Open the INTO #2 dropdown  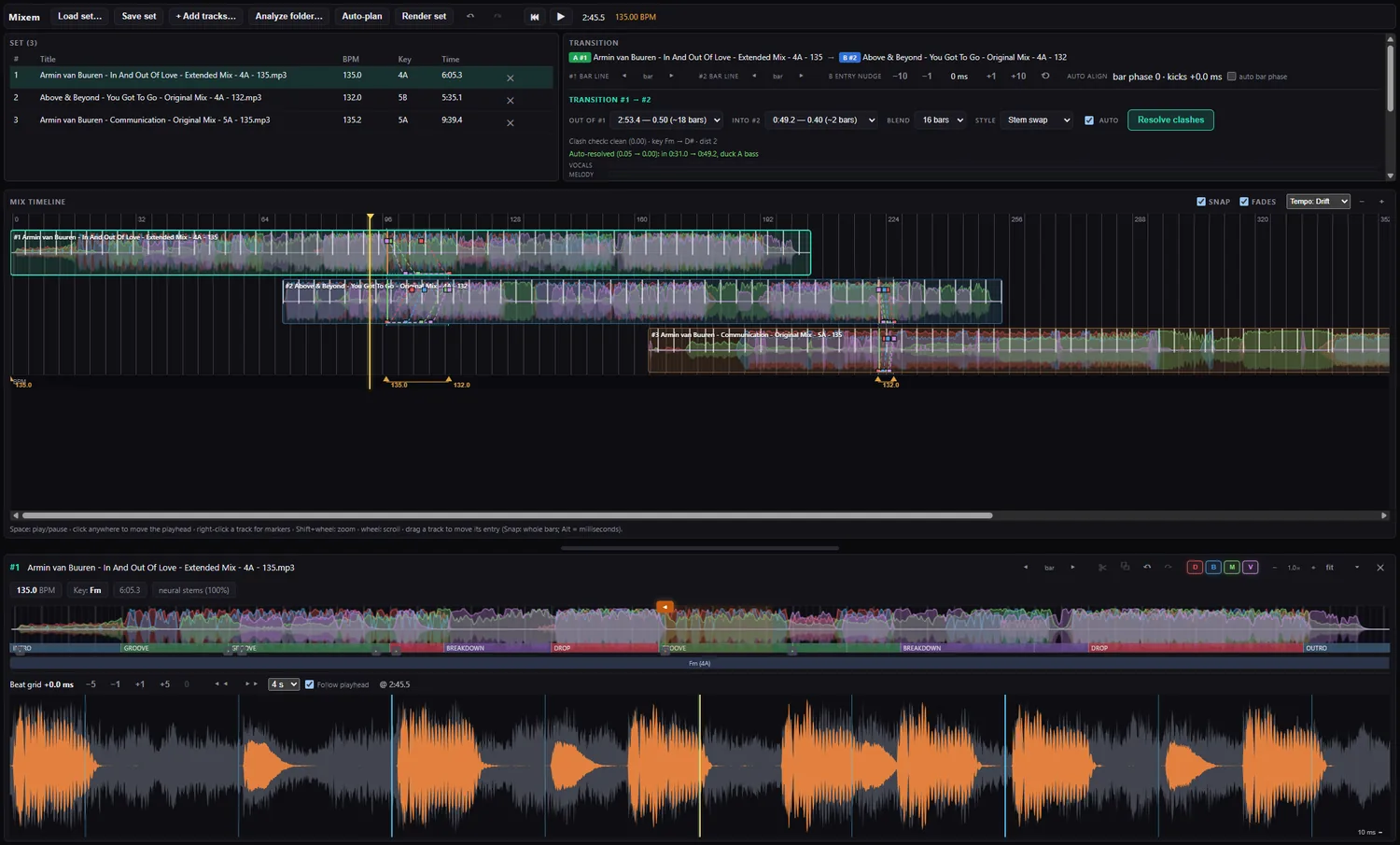[822, 120]
